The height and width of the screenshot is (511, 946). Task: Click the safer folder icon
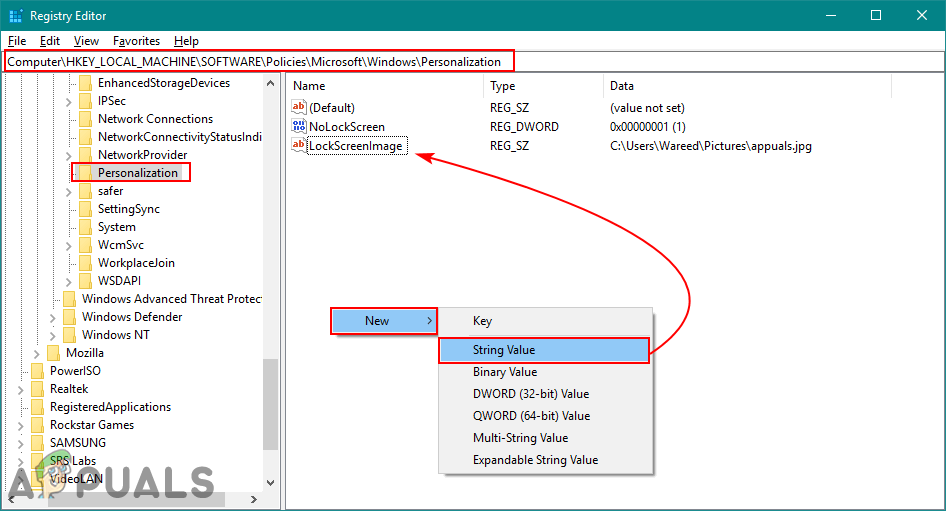pyautogui.click(x=86, y=191)
